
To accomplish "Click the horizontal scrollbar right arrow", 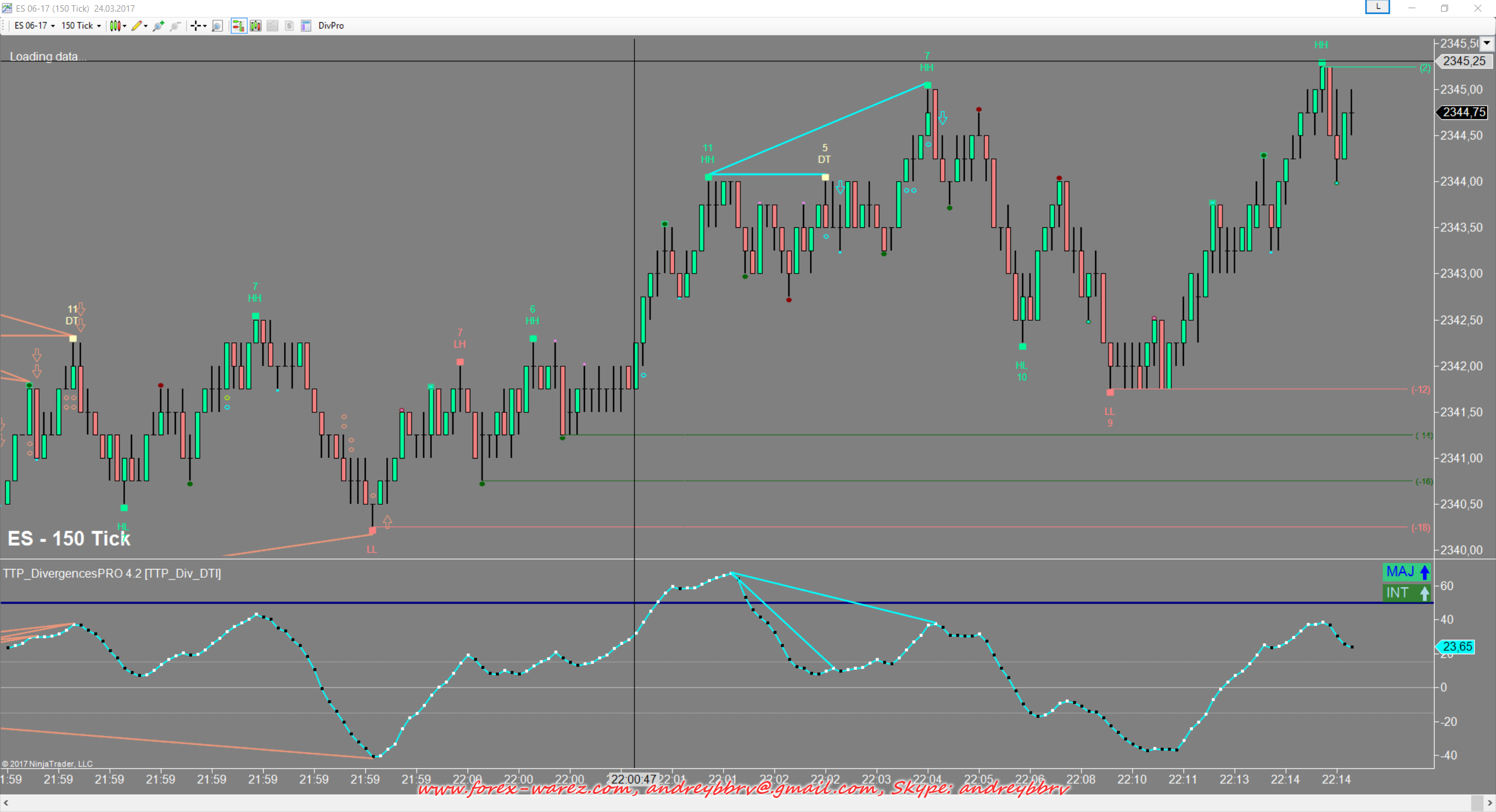I will 1490,803.
